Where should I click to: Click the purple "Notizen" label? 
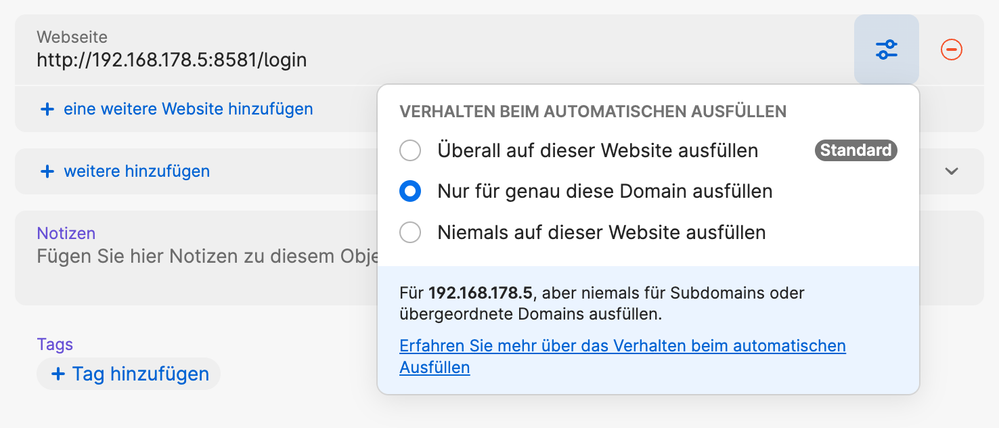click(x=66, y=233)
